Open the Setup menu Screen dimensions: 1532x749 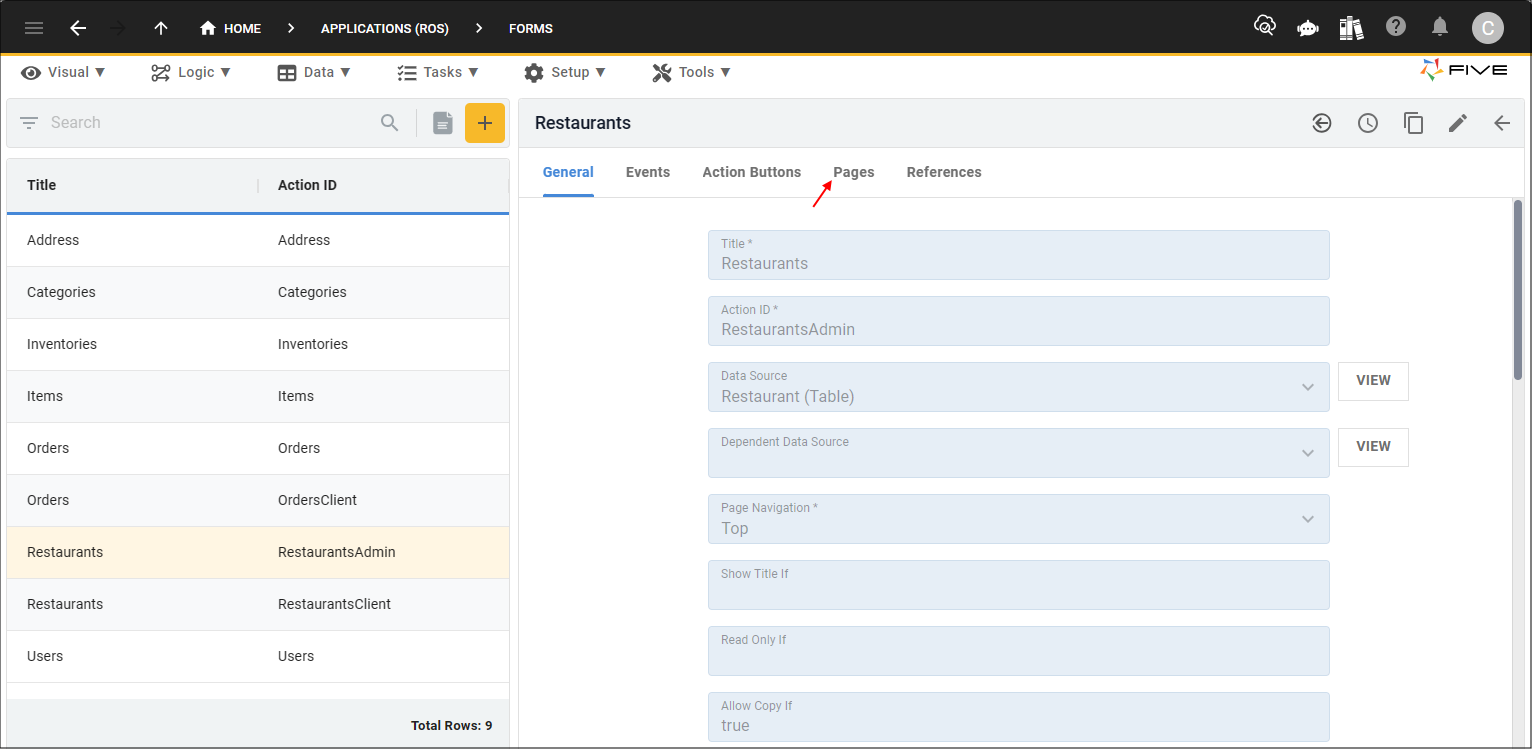point(565,72)
